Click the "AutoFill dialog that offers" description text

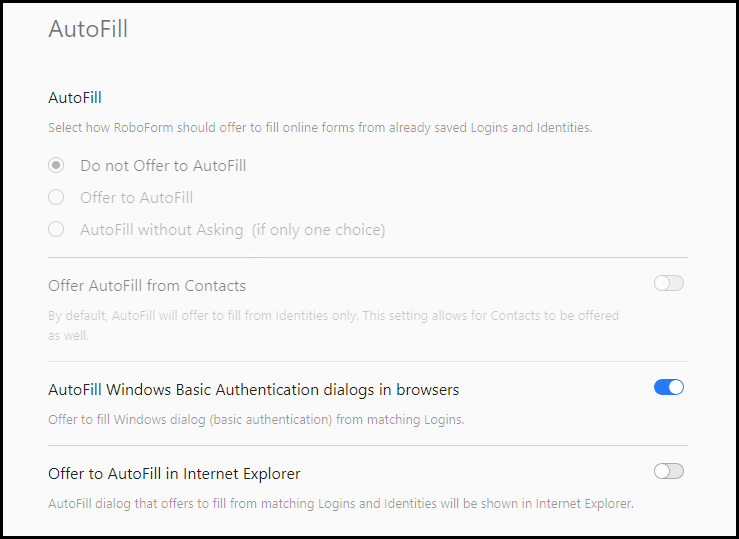tap(340, 503)
